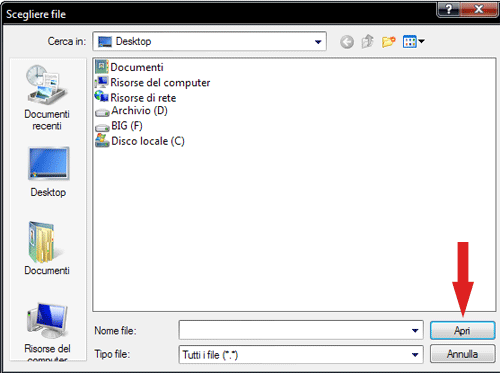Expand the Nome file dropdown arrow
The width and height of the screenshot is (500, 373).
(415, 330)
